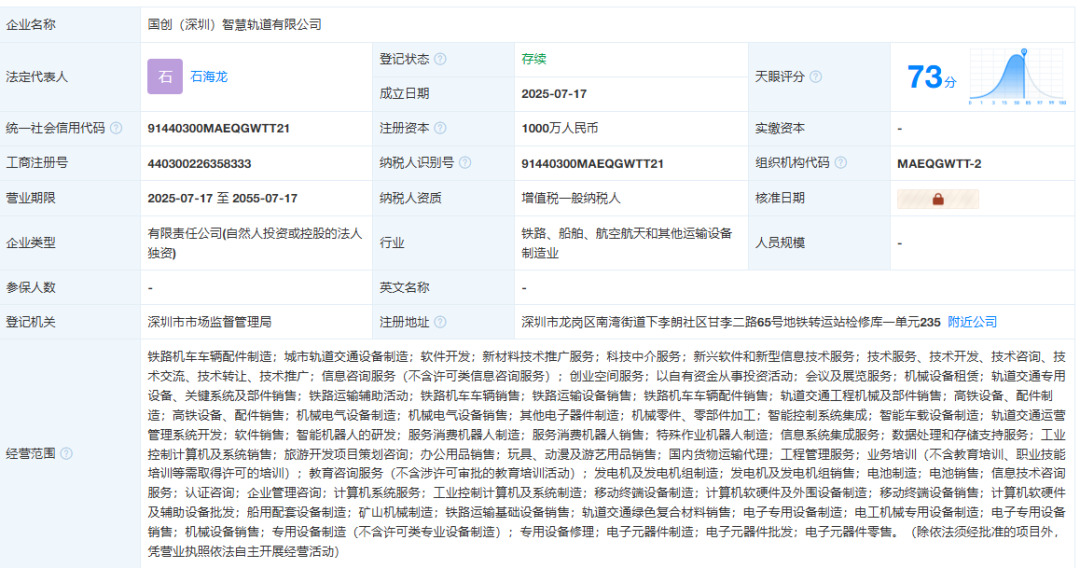Click help icon next to 组织机构代码
The width and height of the screenshot is (1080, 568).
[x=841, y=163]
